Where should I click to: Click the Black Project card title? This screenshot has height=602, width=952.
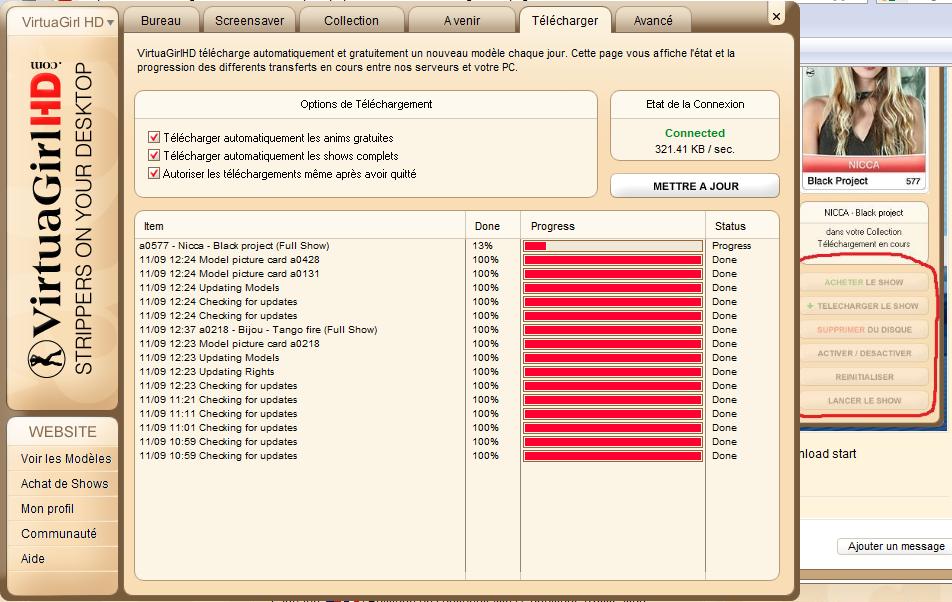click(x=837, y=181)
